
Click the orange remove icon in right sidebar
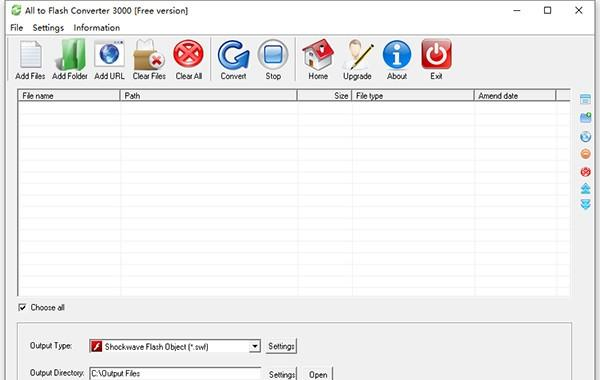click(x=585, y=154)
